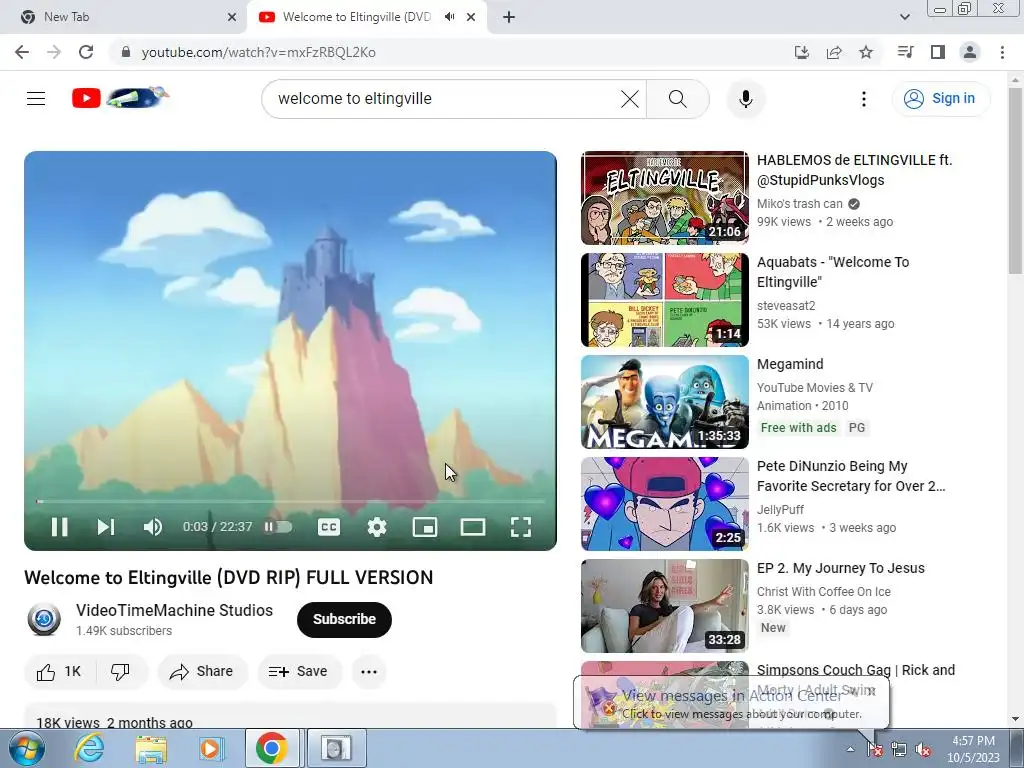Click the Chrome taskbar icon
1024x768 pixels.
(272, 748)
